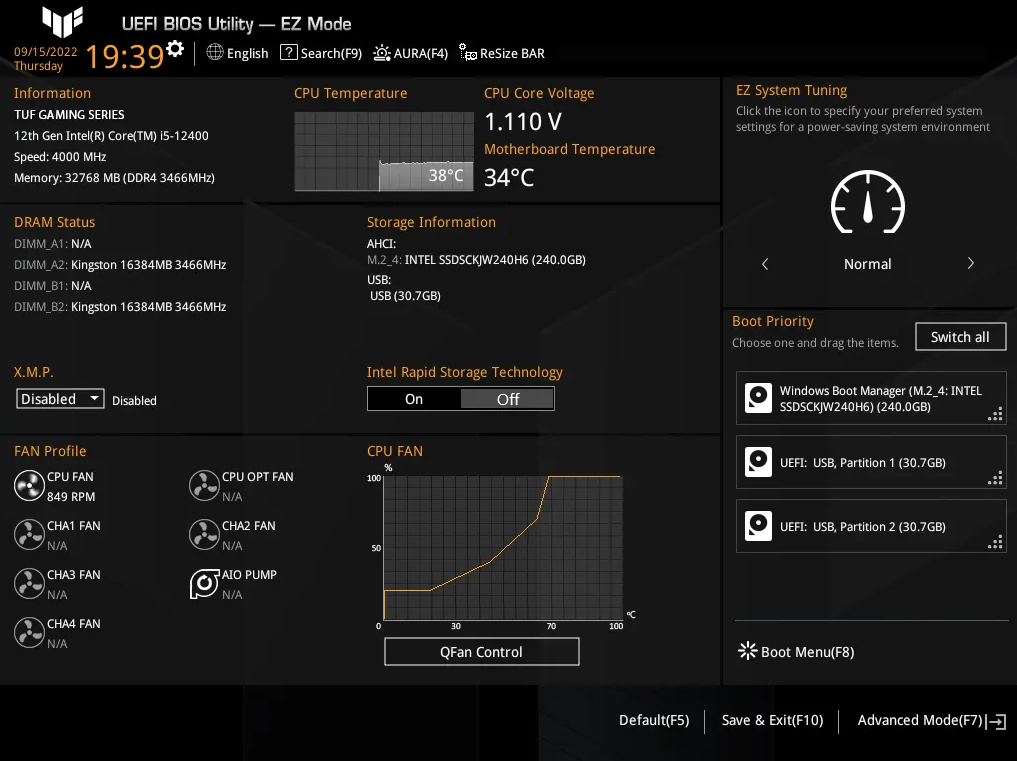Select previous EZ System Tuning mode arrow
Screen dimensions: 1017x761
pos(765,264)
